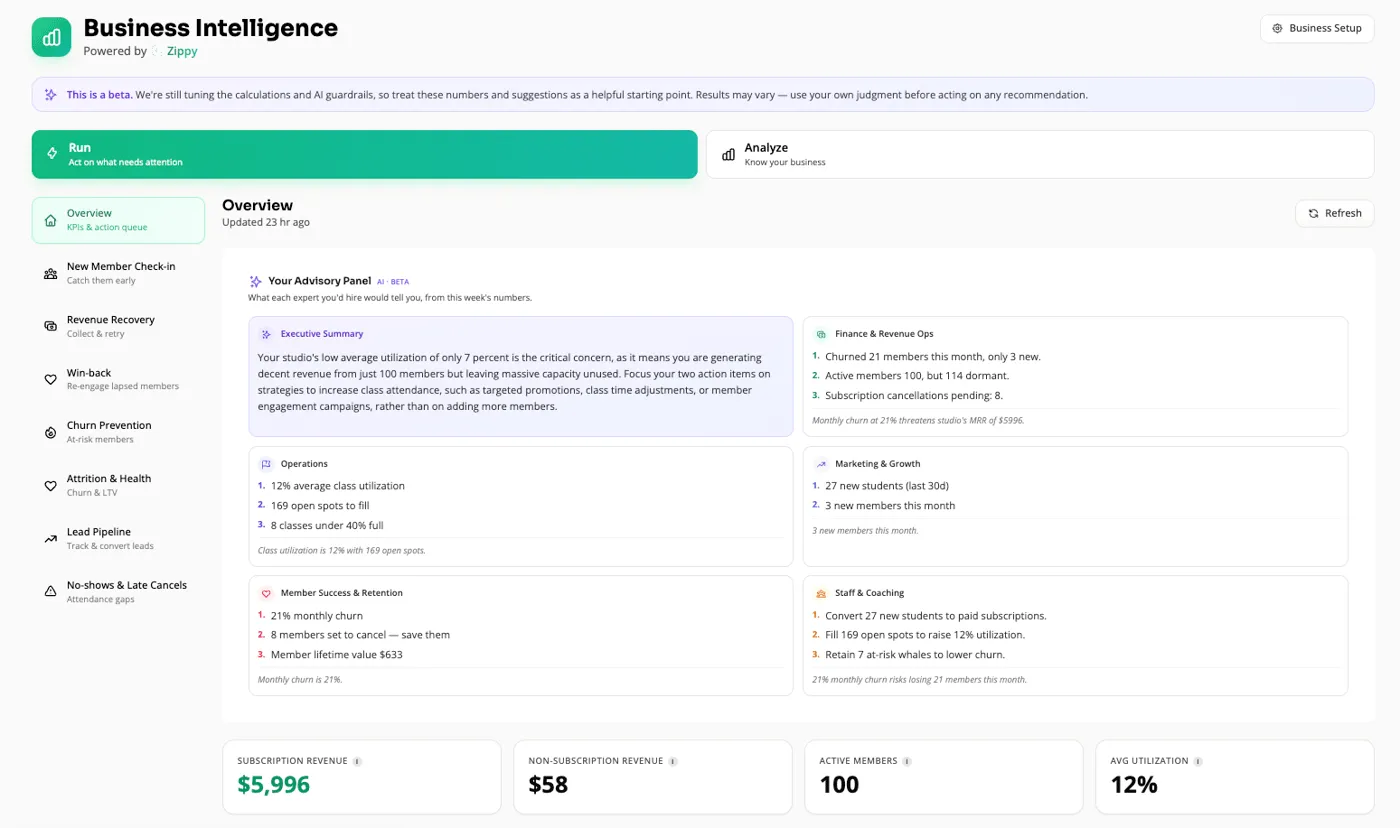Select Overview in the sidebar
This screenshot has height=828, width=1400.
tap(118, 220)
